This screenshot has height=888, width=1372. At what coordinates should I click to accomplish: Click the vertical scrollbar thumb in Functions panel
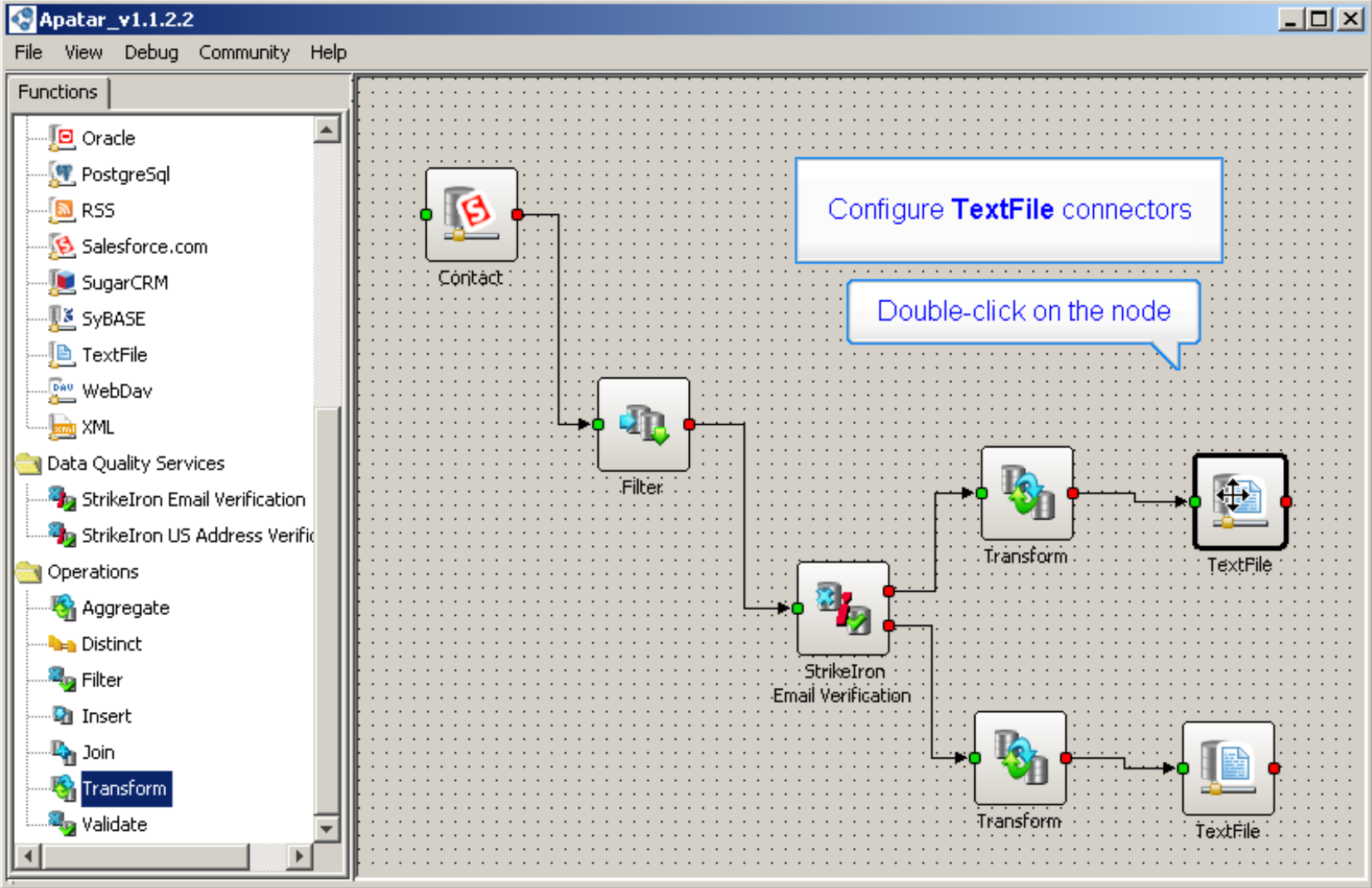[327, 611]
